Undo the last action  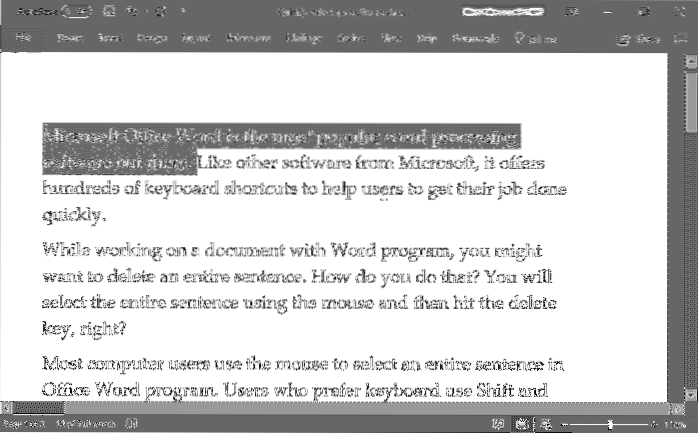132,11
